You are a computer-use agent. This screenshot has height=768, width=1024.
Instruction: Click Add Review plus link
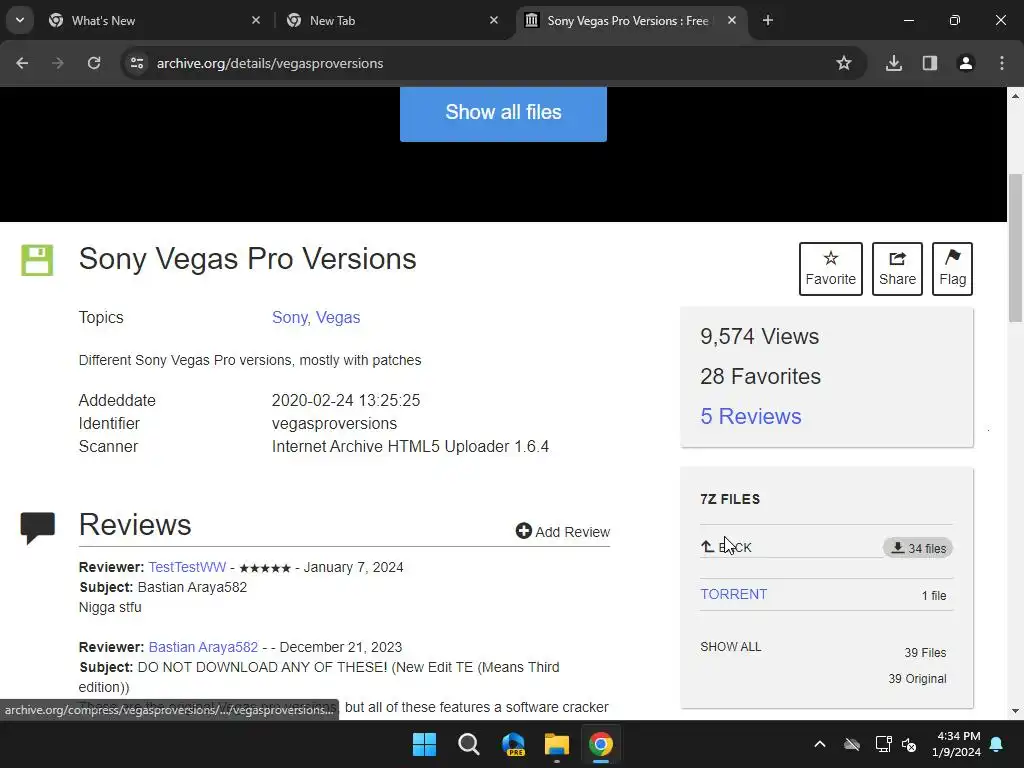point(563,532)
